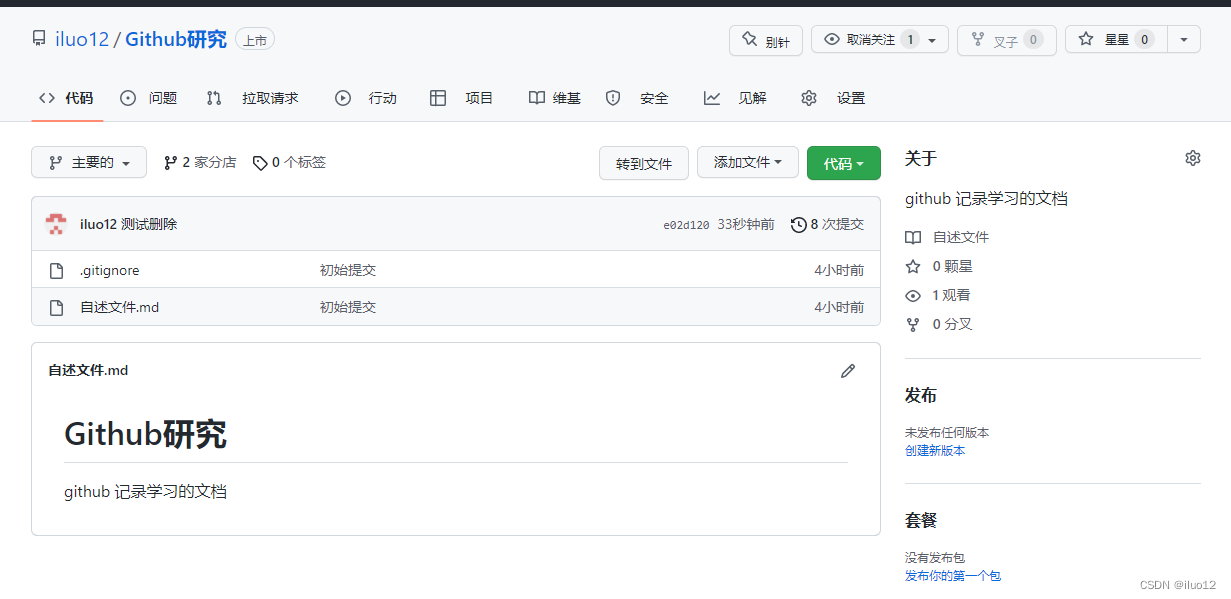The image size is (1231, 599).
Task: Open 初始提交 commit message on 自述文件.md row
Action: [x=348, y=307]
